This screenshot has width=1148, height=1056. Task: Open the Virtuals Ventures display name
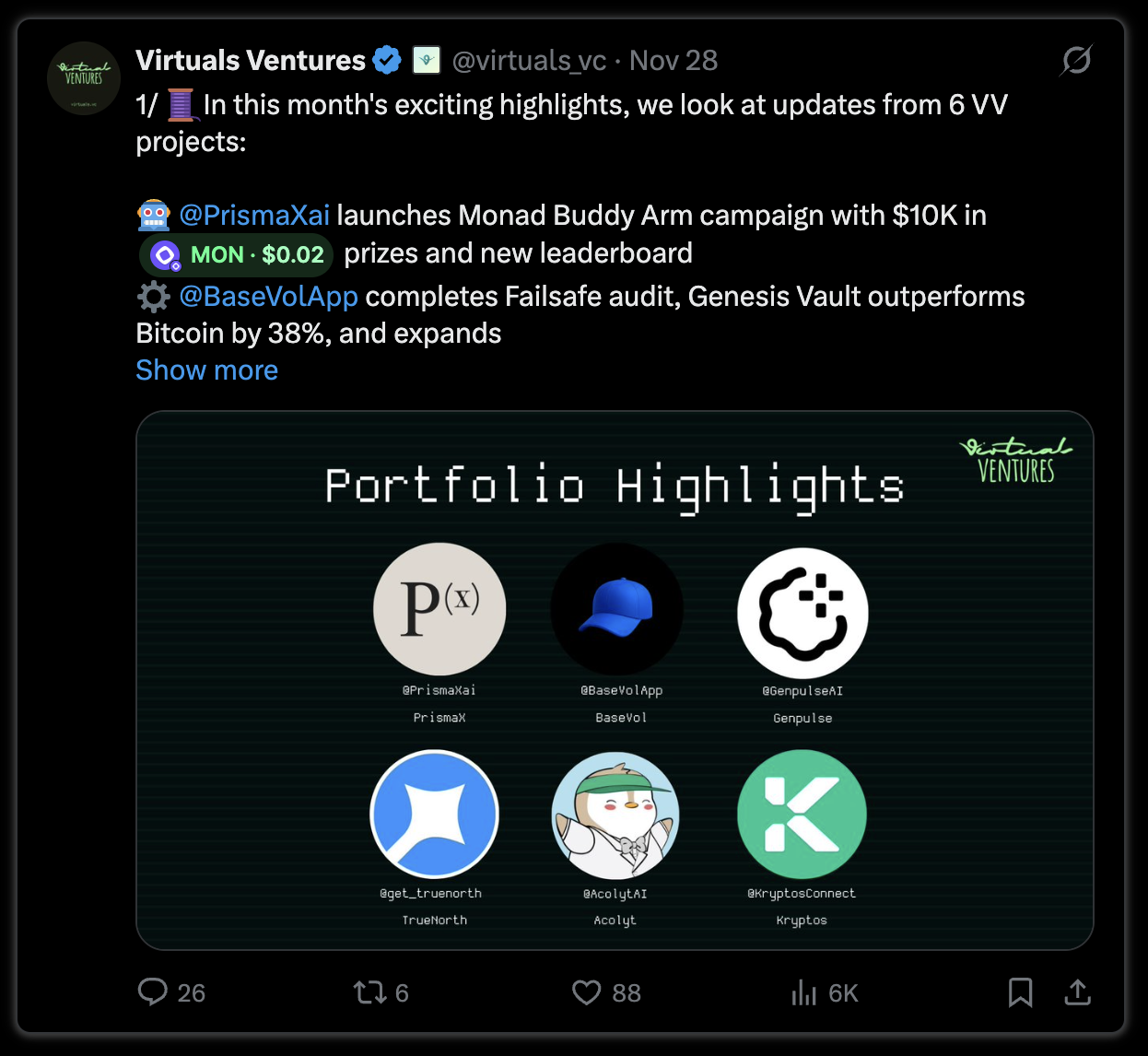tap(251, 60)
